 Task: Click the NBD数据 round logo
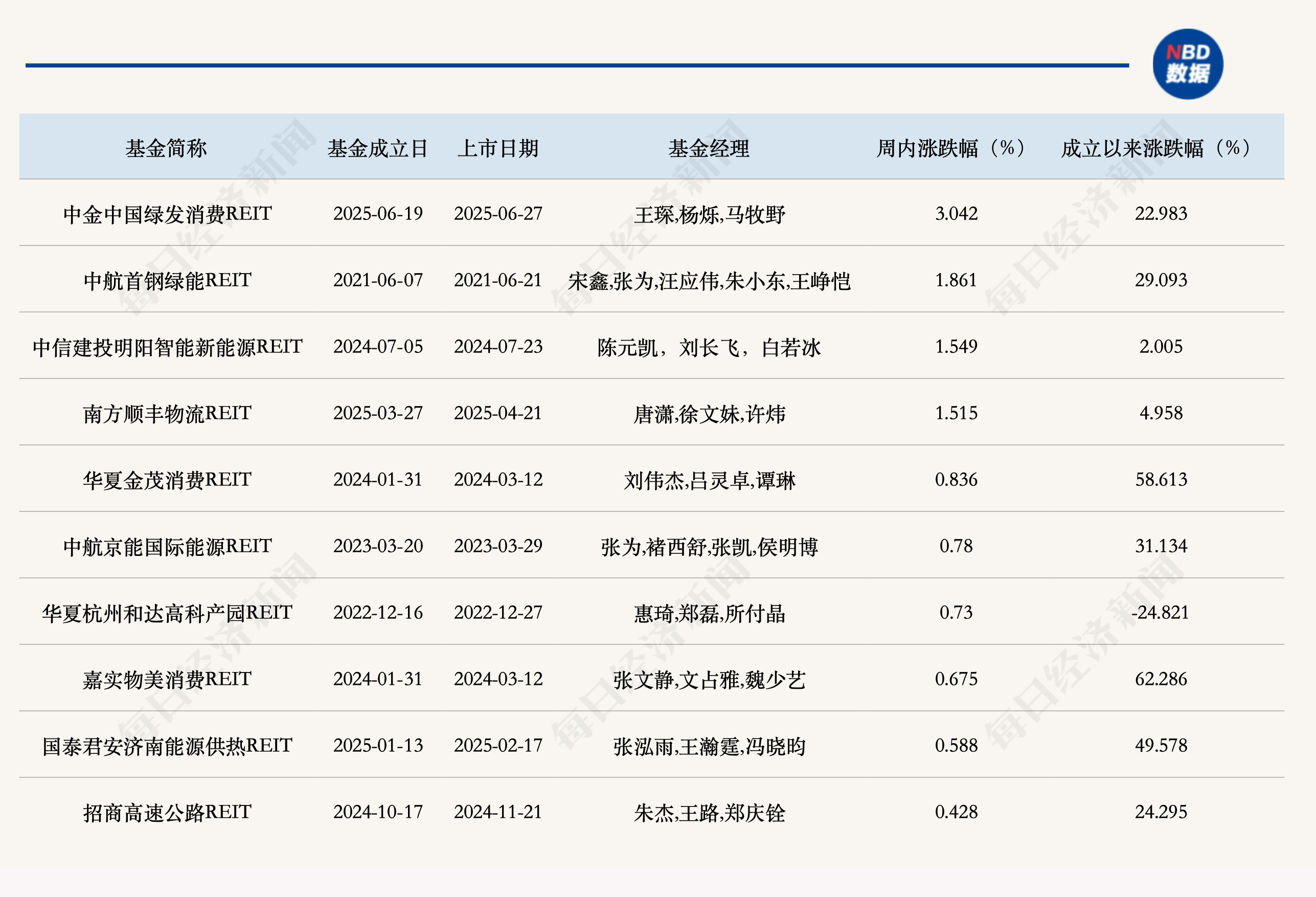coord(1188,64)
